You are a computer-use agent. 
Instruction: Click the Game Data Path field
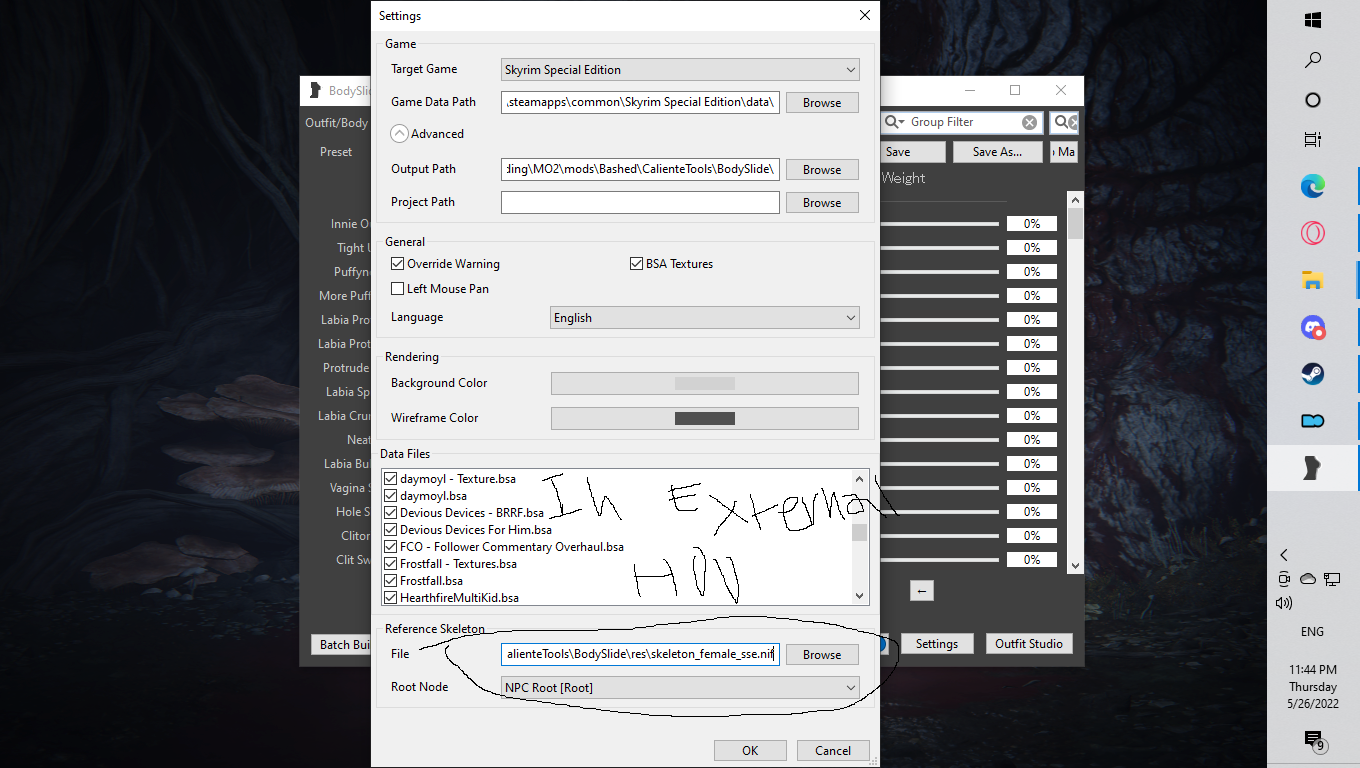pyautogui.click(x=640, y=102)
